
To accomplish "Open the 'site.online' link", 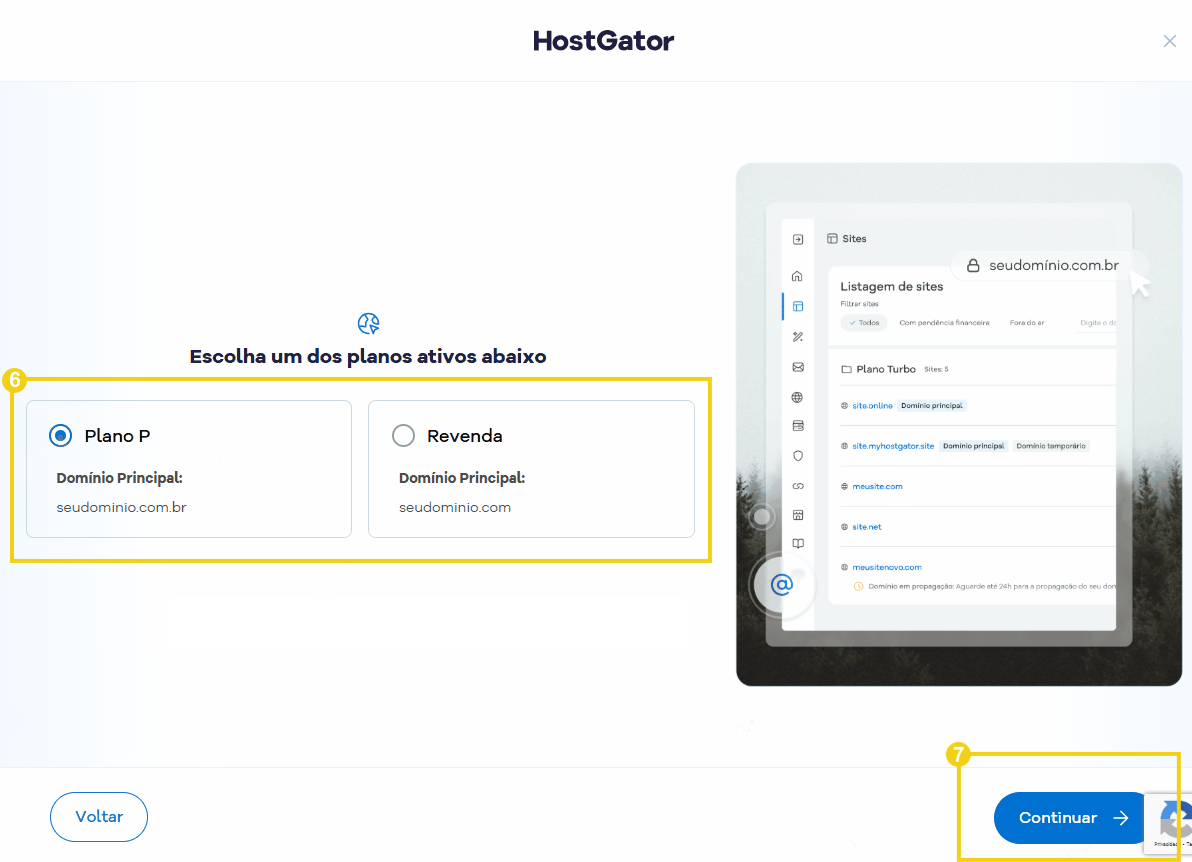I will 872,406.
